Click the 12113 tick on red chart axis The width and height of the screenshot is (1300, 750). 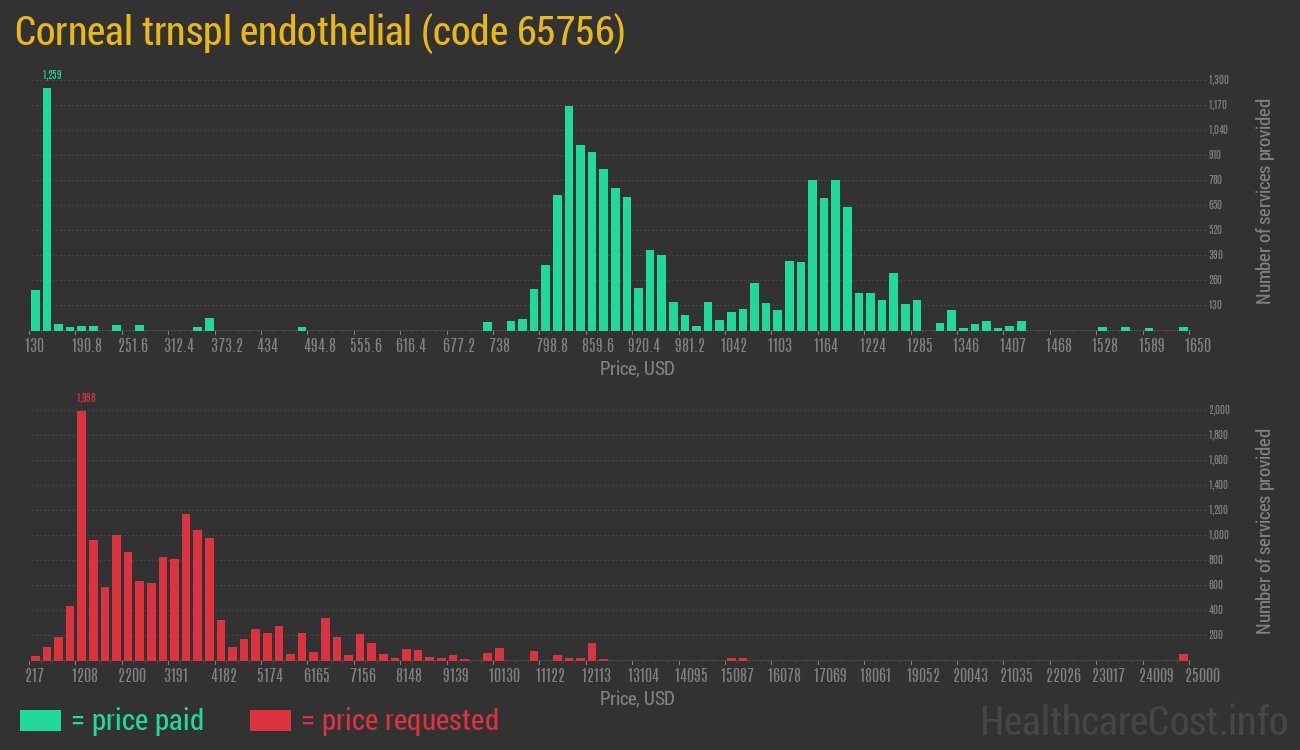click(x=596, y=676)
